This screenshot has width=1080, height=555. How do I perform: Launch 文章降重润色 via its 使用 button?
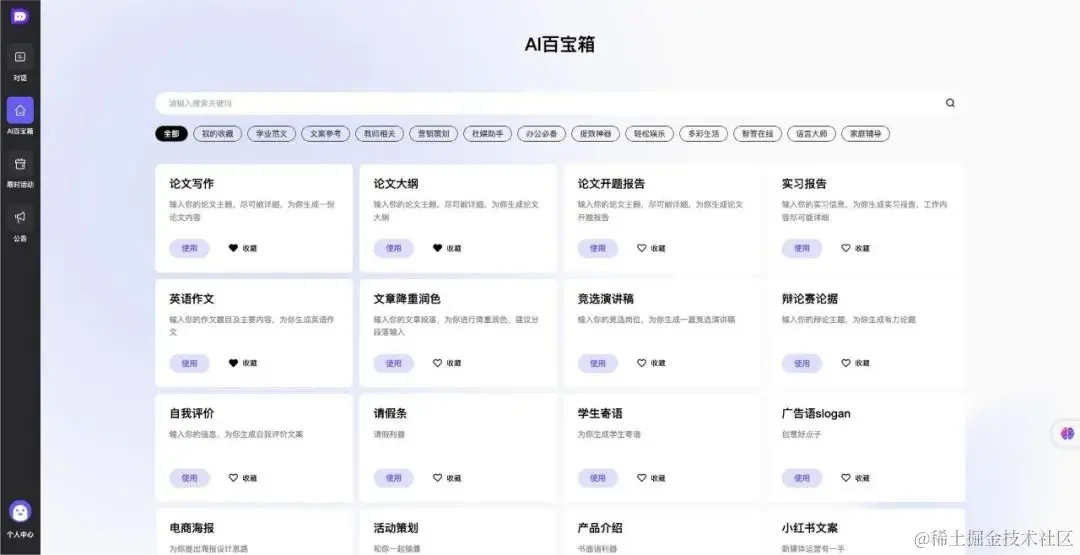393,363
